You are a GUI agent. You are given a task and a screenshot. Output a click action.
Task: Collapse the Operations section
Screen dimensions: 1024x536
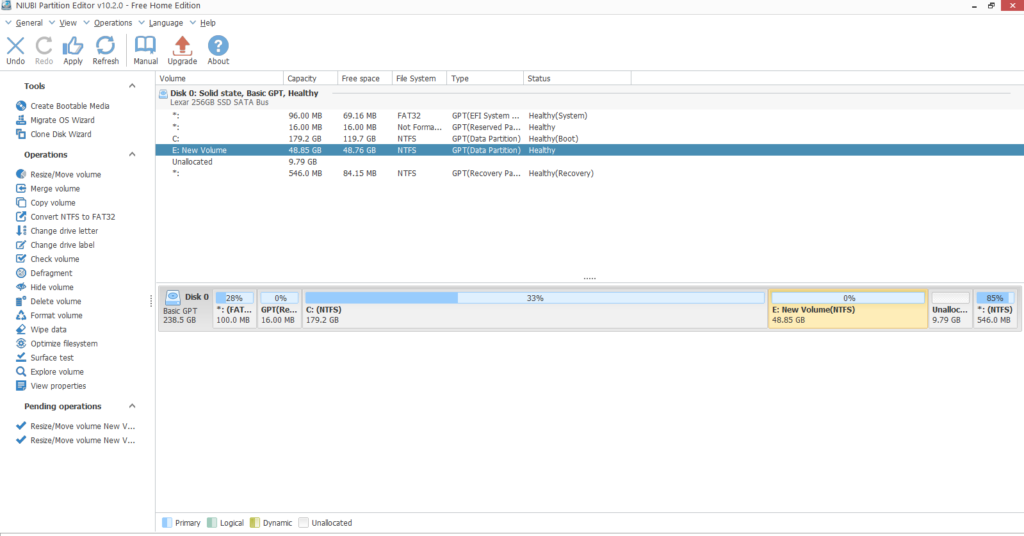[132, 154]
